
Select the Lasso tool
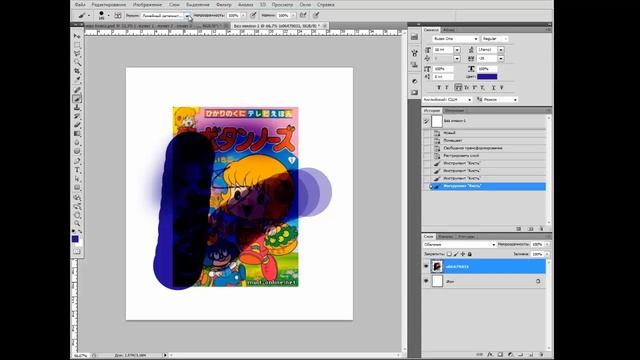point(77,53)
